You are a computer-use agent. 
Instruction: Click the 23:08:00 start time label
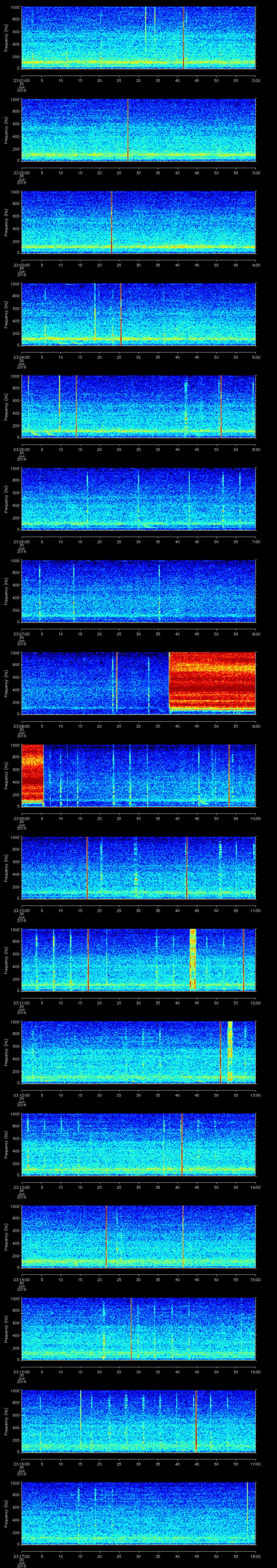[21, 726]
